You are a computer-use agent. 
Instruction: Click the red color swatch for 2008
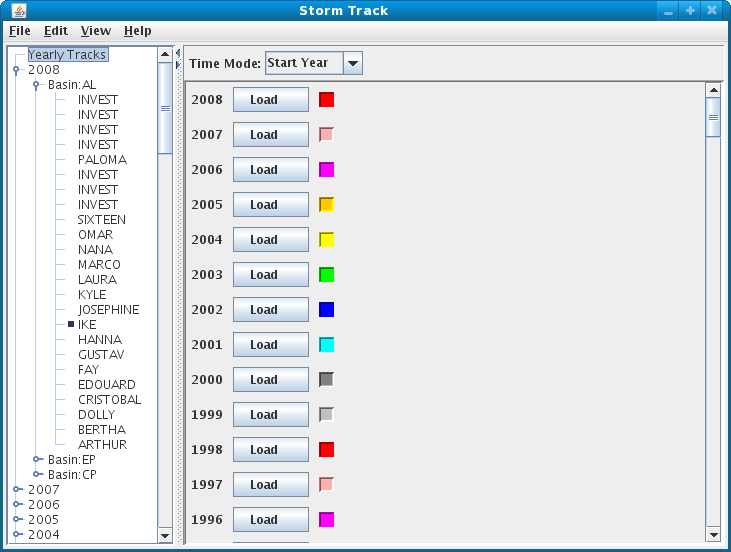pyautogui.click(x=326, y=100)
